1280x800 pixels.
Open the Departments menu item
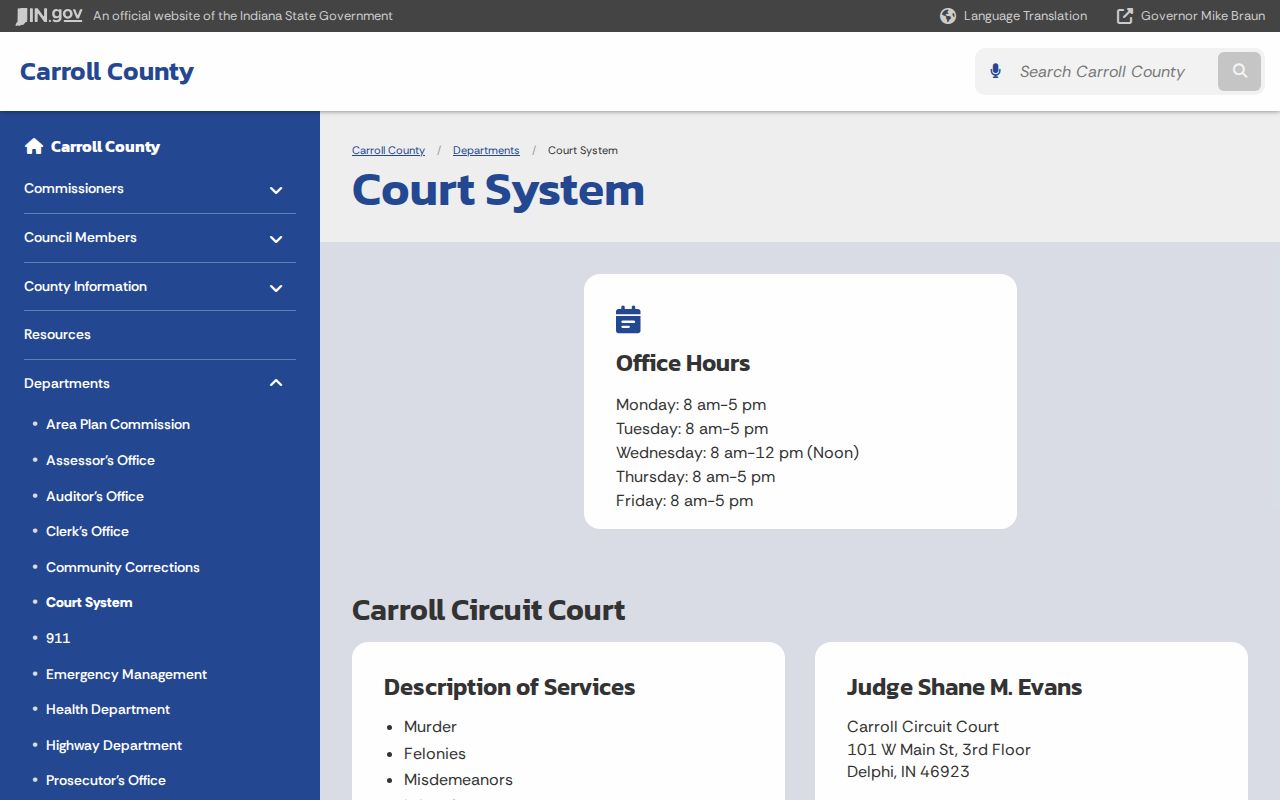pyautogui.click(x=67, y=383)
